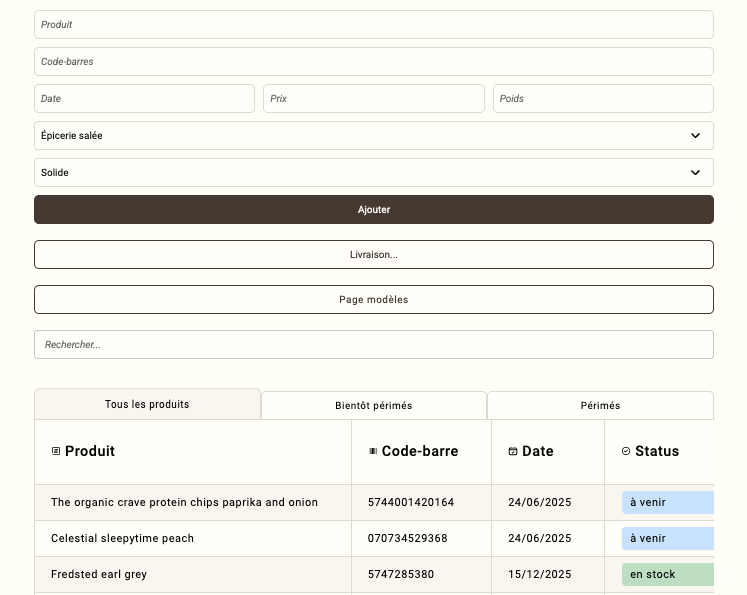Click the checkmark icon beside Status header

click(x=626, y=451)
